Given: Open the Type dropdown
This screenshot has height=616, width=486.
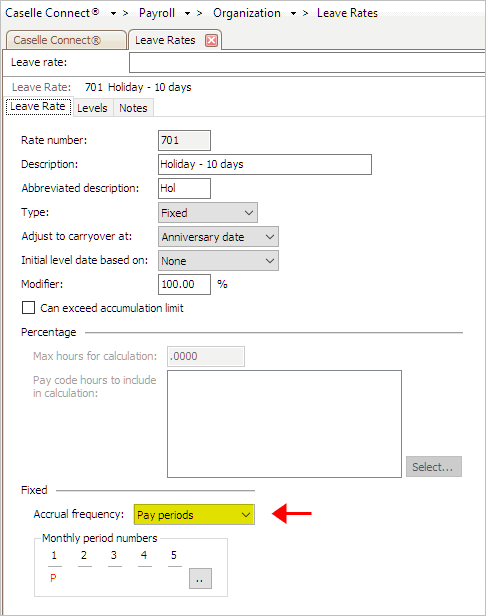Looking at the screenshot, I should pyautogui.click(x=208, y=213).
